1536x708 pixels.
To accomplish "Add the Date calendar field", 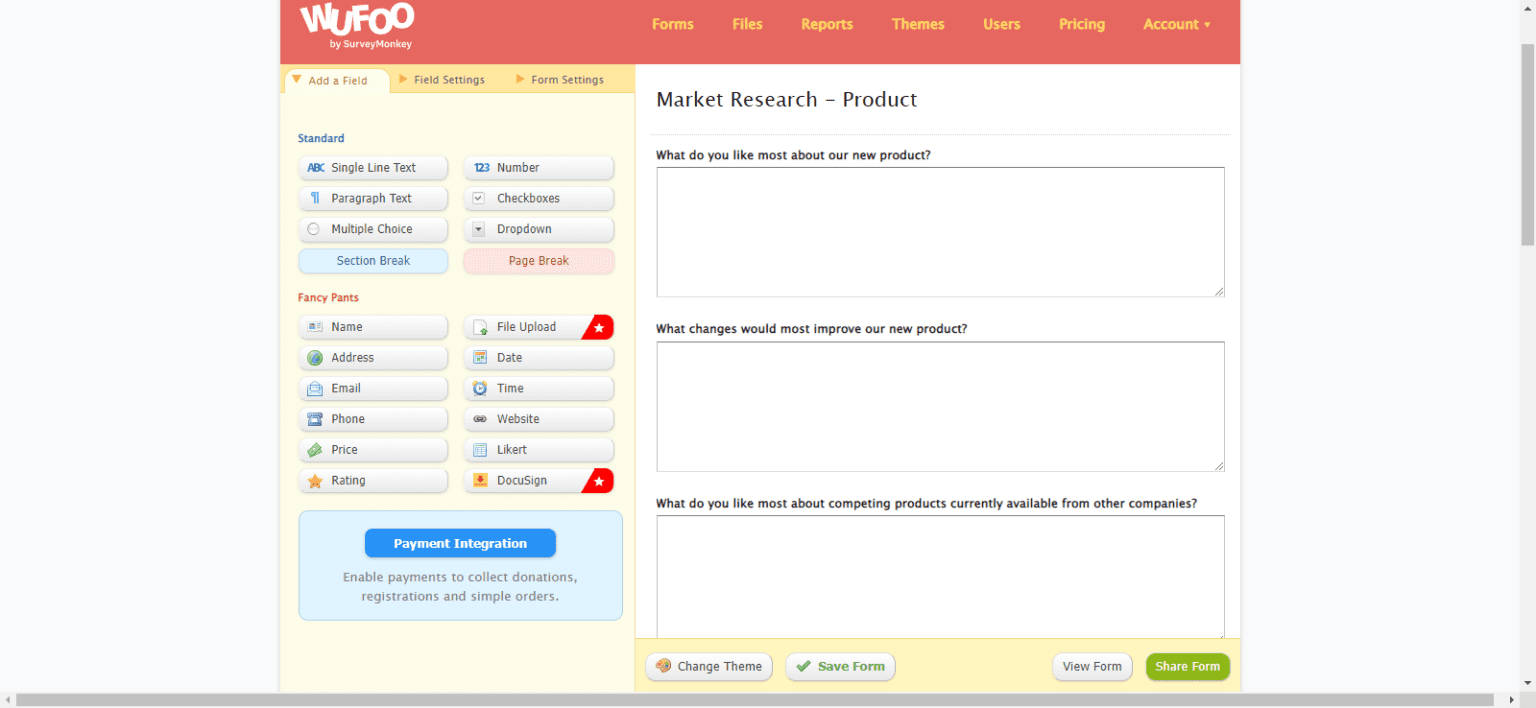I will 538,358.
